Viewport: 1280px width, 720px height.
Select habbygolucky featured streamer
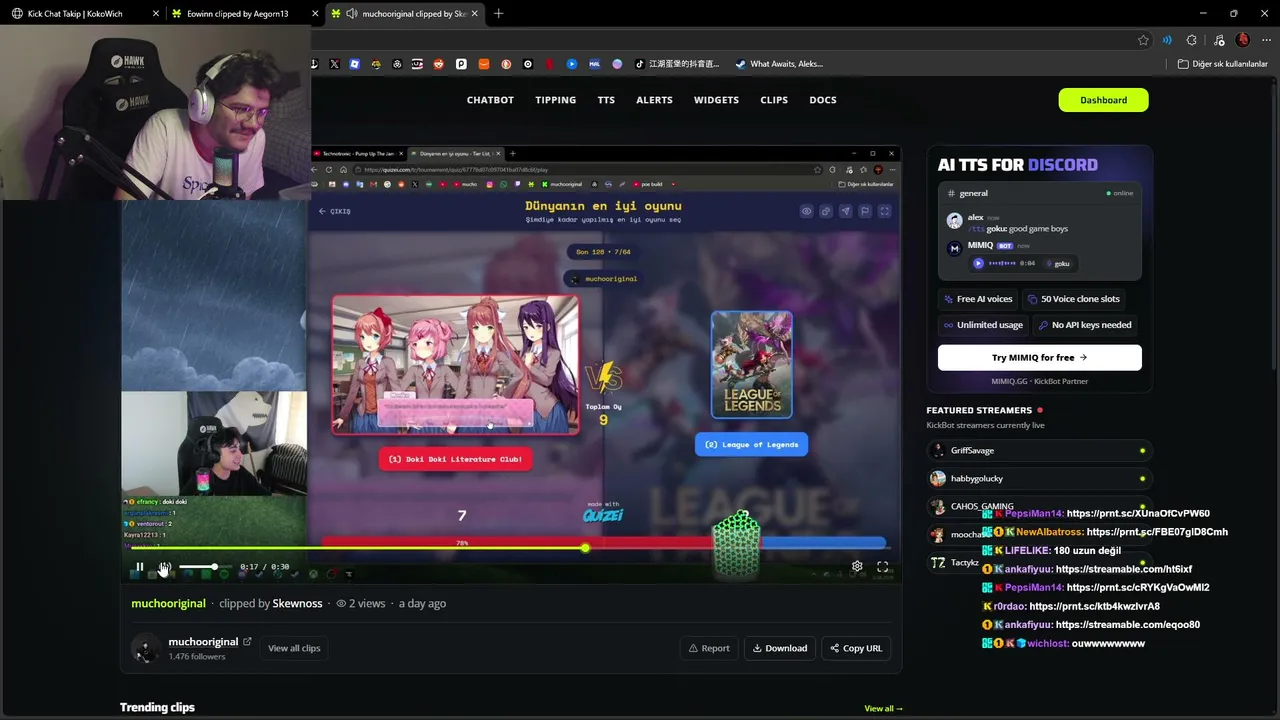1038,479
